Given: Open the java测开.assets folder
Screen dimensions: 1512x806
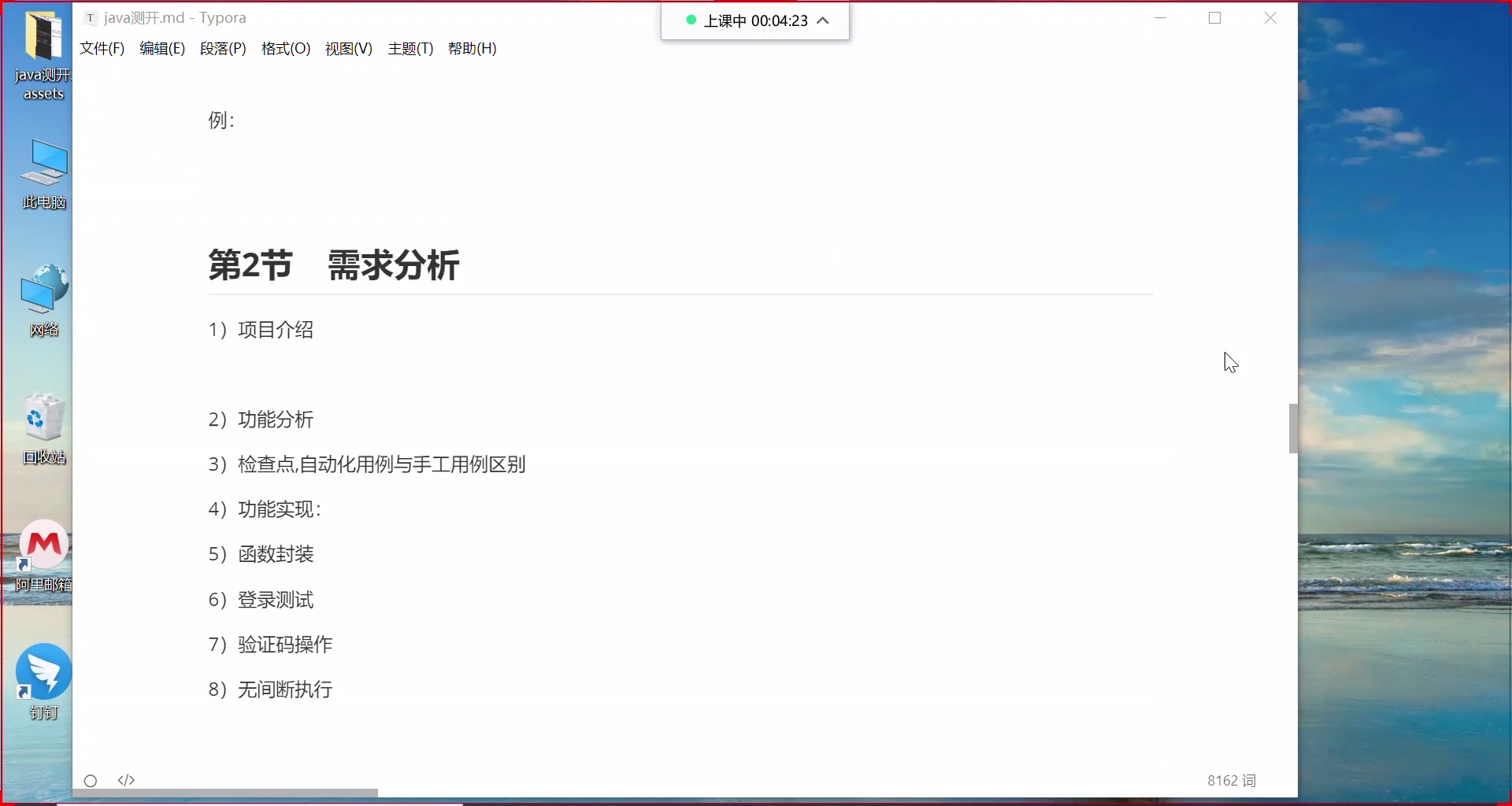Looking at the screenshot, I should tap(43, 43).
